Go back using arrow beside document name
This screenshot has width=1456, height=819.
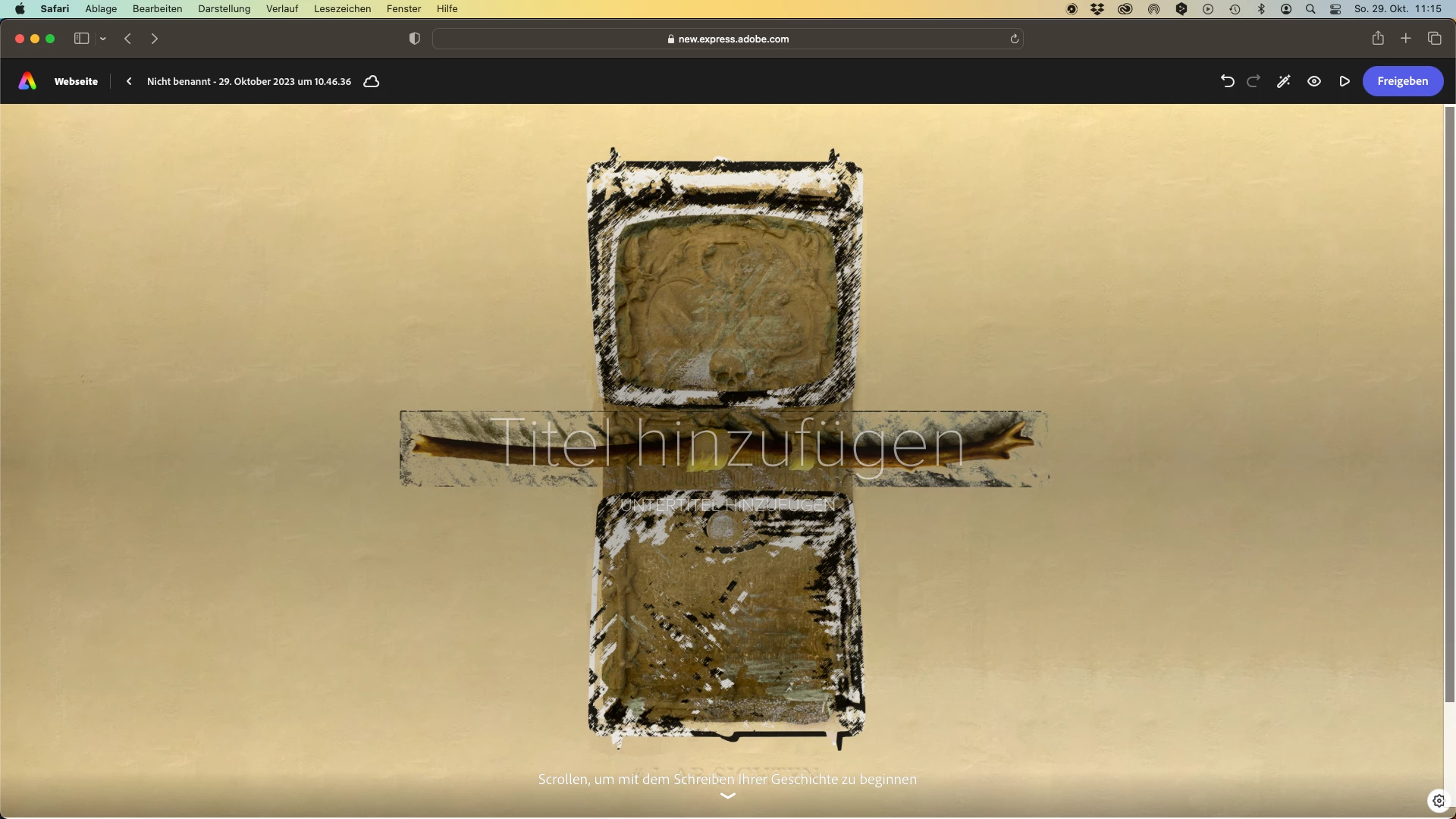(129, 81)
